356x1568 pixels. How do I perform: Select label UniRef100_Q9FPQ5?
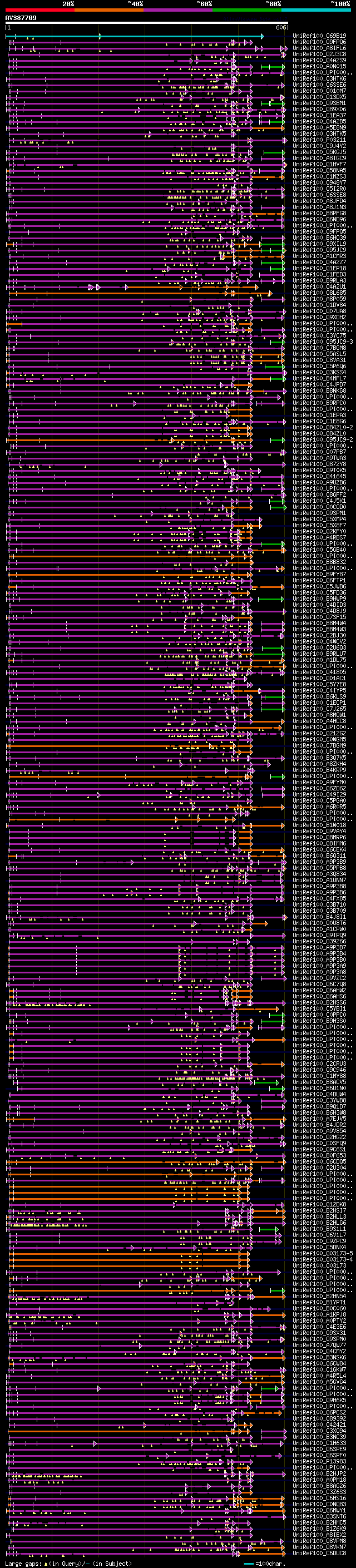319,231
